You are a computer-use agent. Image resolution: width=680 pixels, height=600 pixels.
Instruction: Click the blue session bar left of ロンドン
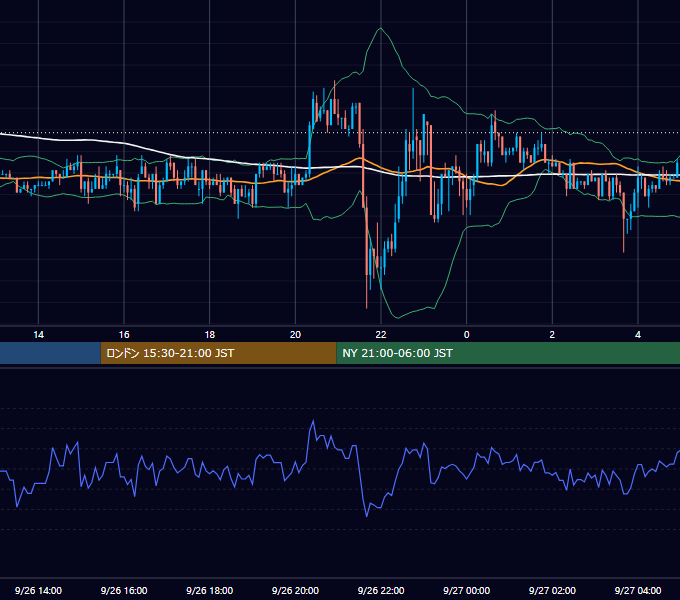click(x=50, y=353)
